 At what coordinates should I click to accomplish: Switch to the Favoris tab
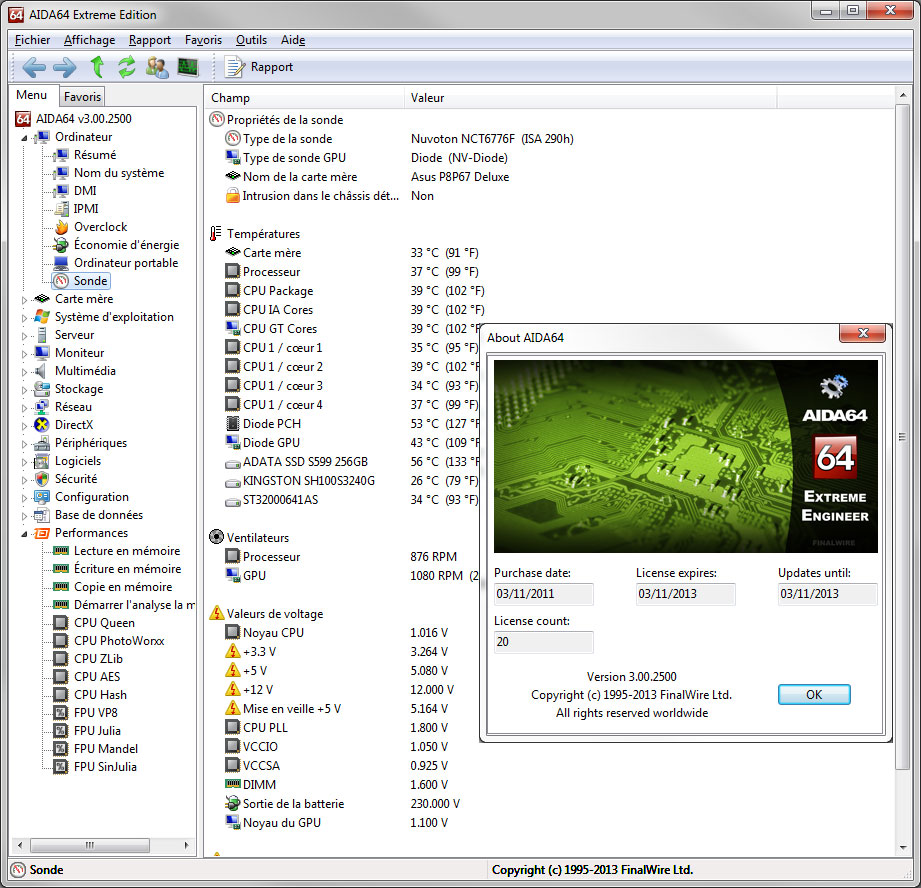coord(82,97)
